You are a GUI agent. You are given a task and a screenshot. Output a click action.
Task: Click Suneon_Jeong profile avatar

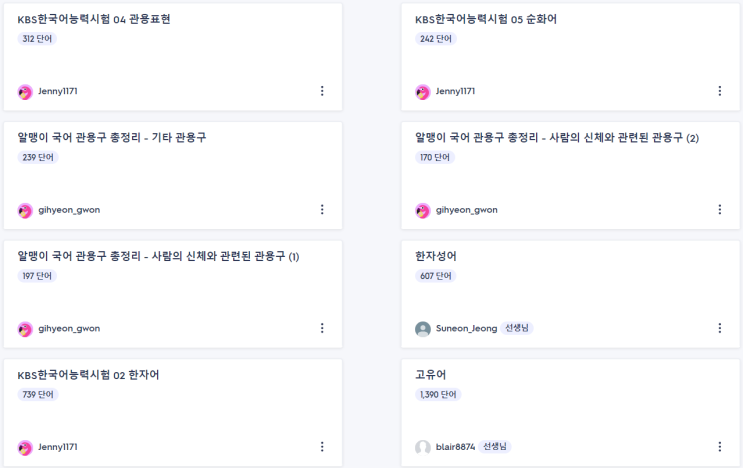pyautogui.click(x=423, y=329)
